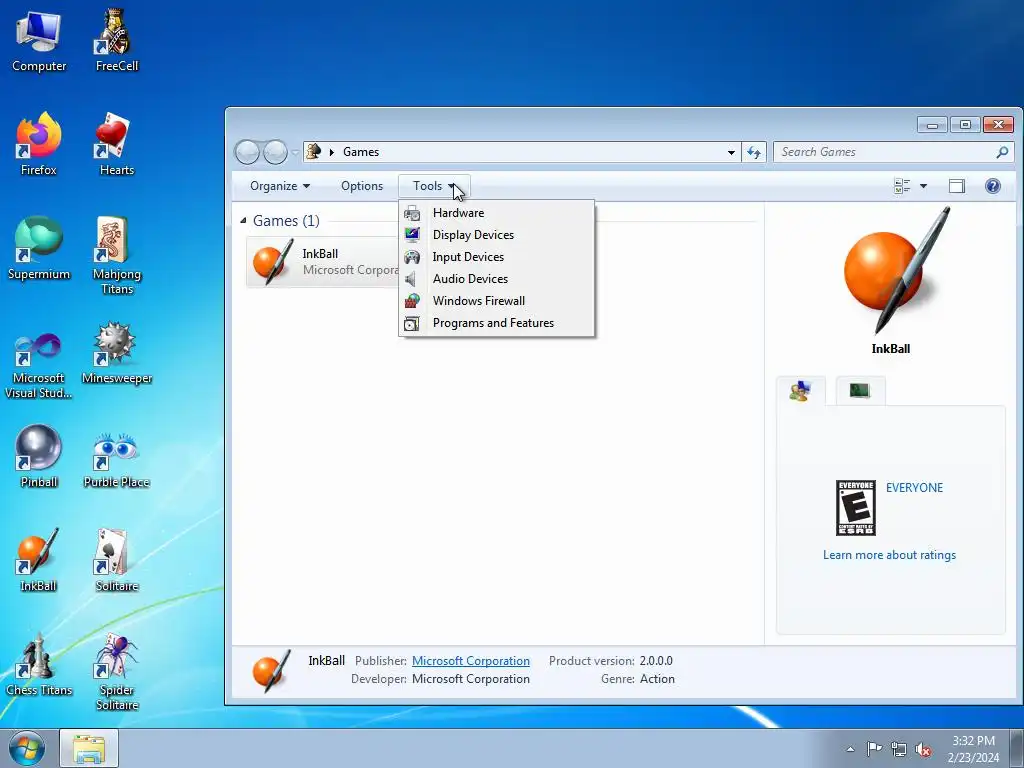Click the Genre Action value
1024x768 pixels.
(657, 679)
